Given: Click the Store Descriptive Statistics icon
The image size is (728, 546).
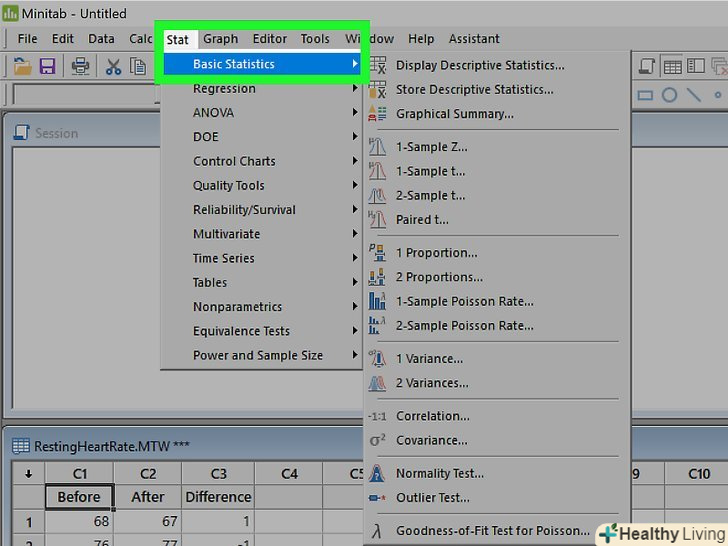Looking at the screenshot, I should pos(377,89).
